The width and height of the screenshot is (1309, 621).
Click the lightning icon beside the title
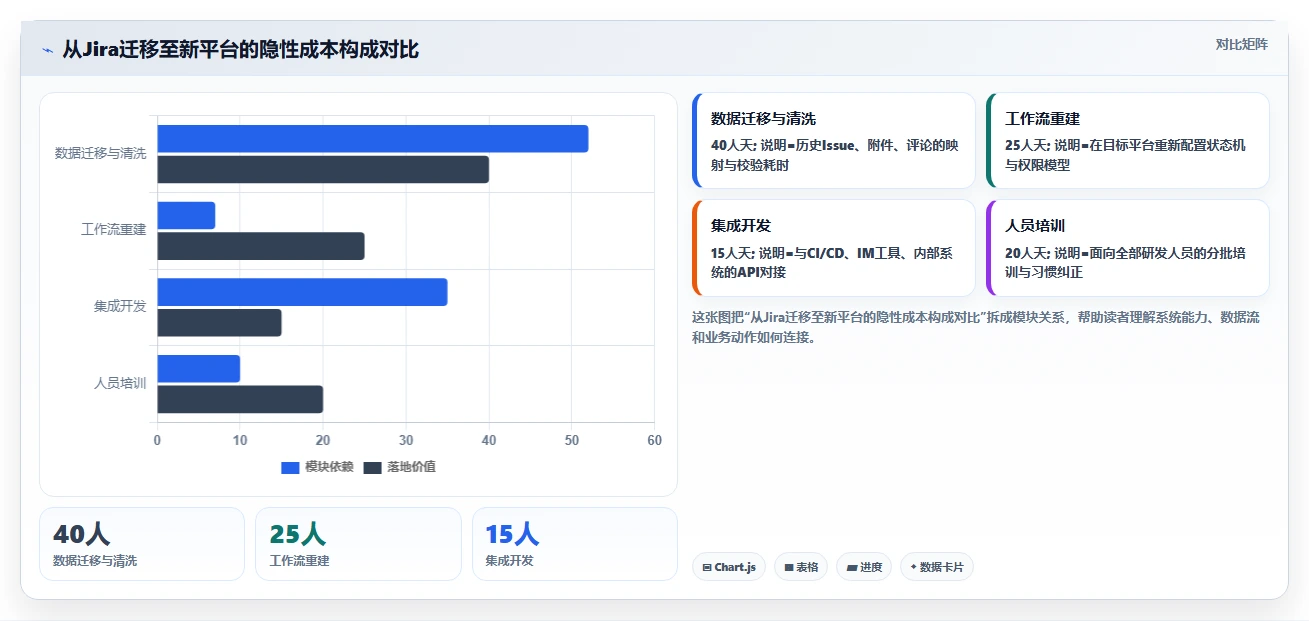47,50
